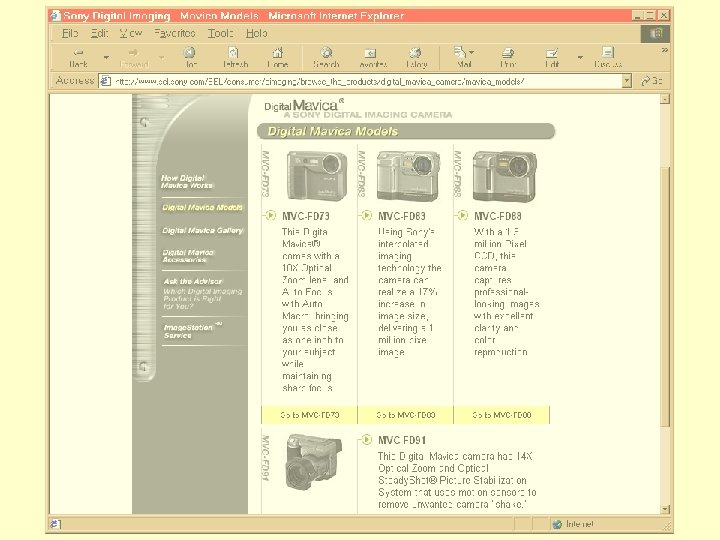Click the MVC-FD83 camera photo
The width and height of the screenshot is (720, 540).
[x=408, y=176]
